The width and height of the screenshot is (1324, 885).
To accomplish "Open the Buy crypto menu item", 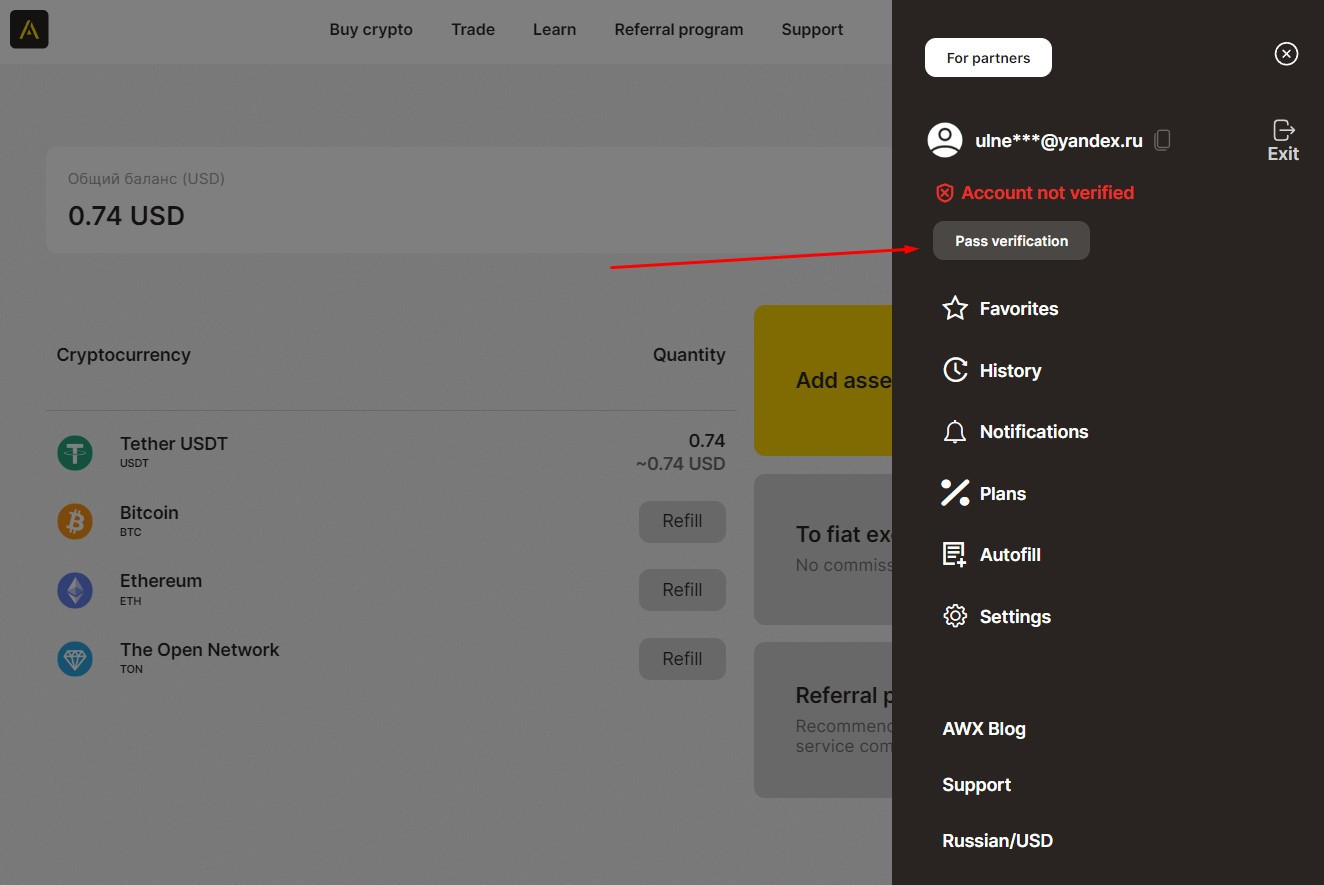I will click(371, 30).
